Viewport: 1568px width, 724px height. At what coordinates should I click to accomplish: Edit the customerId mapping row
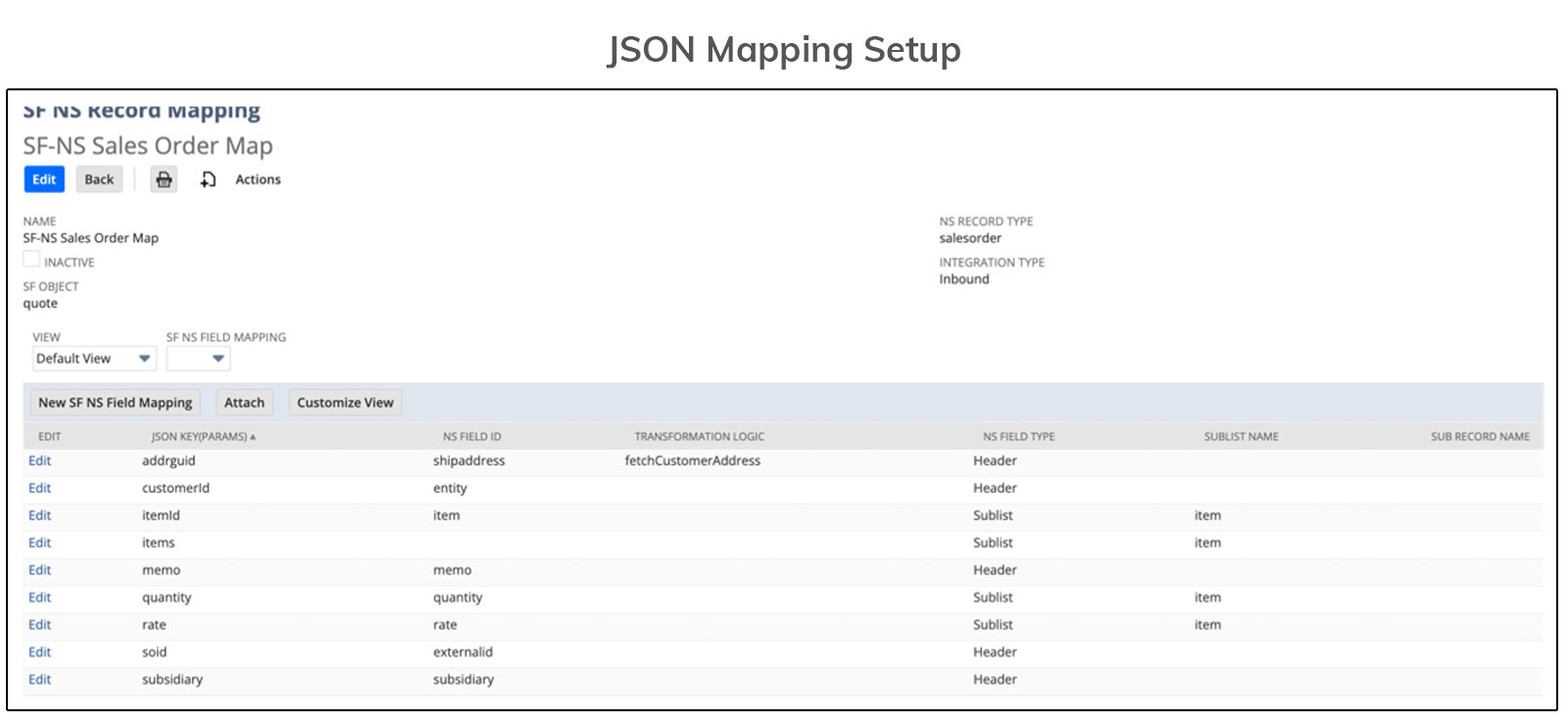[39, 488]
